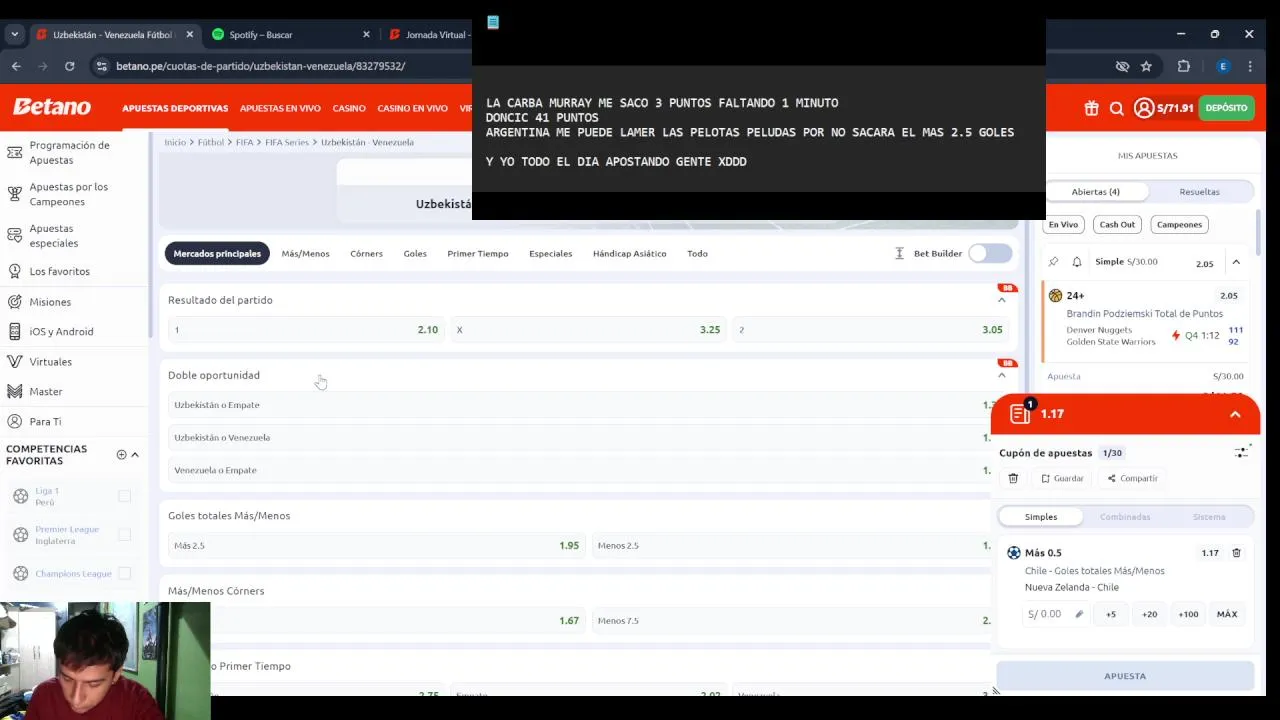The width and height of the screenshot is (1280, 720).
Task: Switch to the Córners market tab
Action: click(366, 253)
